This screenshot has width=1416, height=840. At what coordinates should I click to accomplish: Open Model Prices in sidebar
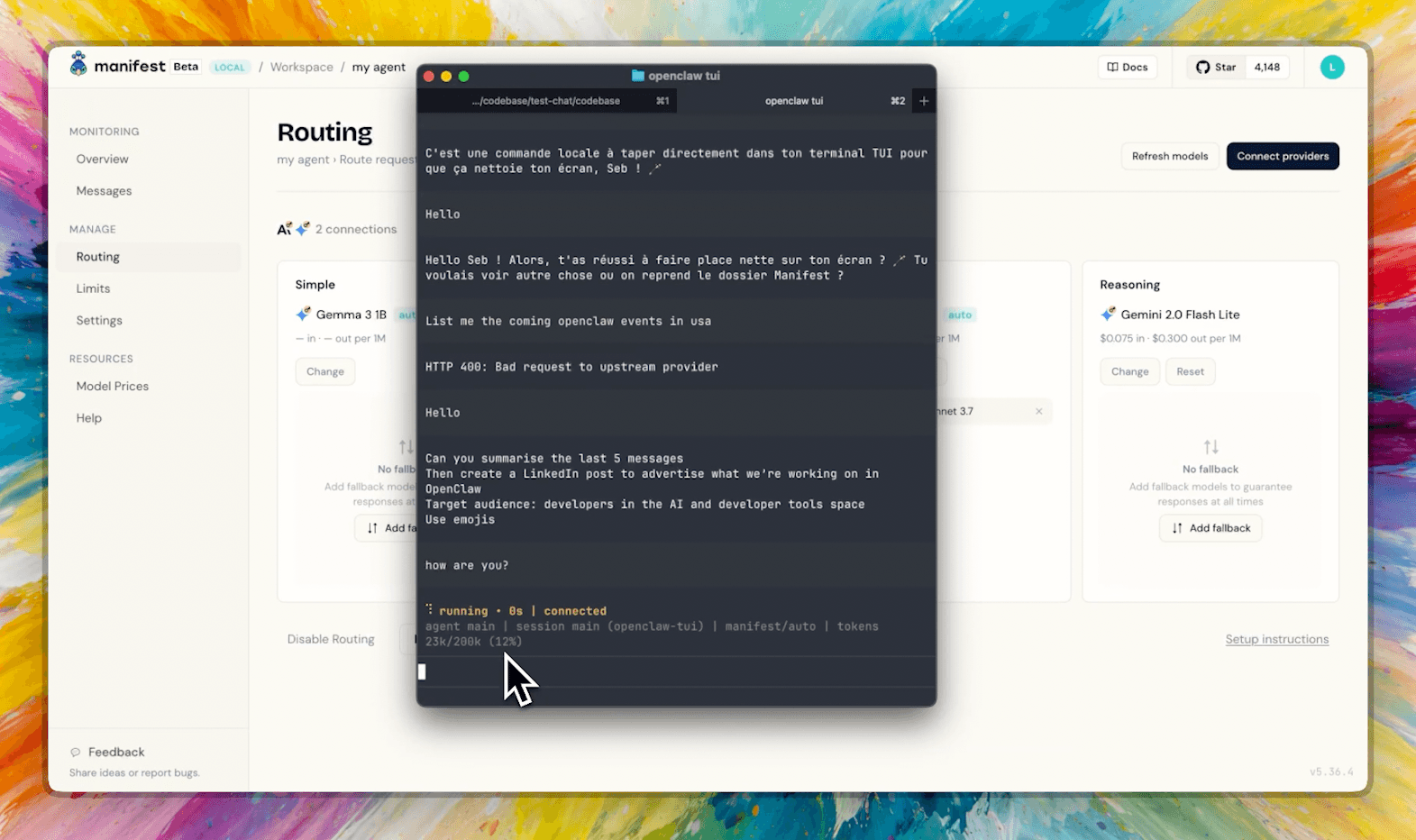[113, 386]
